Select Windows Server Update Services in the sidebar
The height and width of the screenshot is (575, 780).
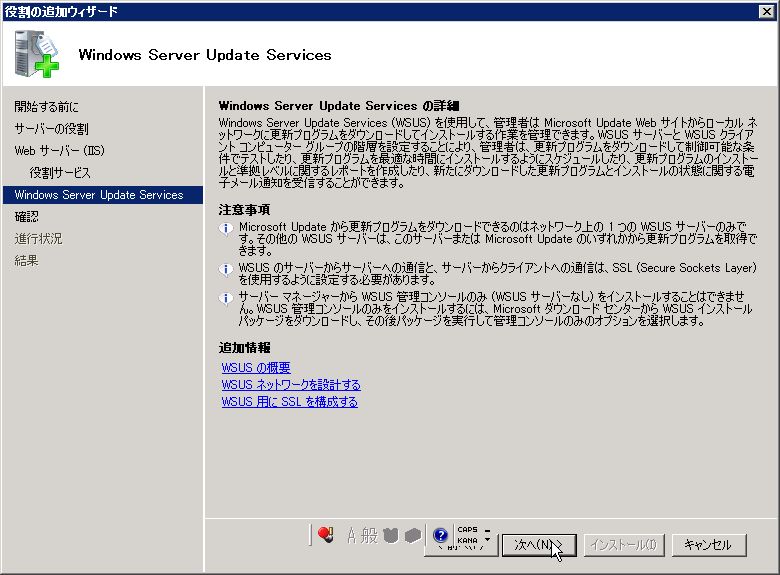click(103, 195)
